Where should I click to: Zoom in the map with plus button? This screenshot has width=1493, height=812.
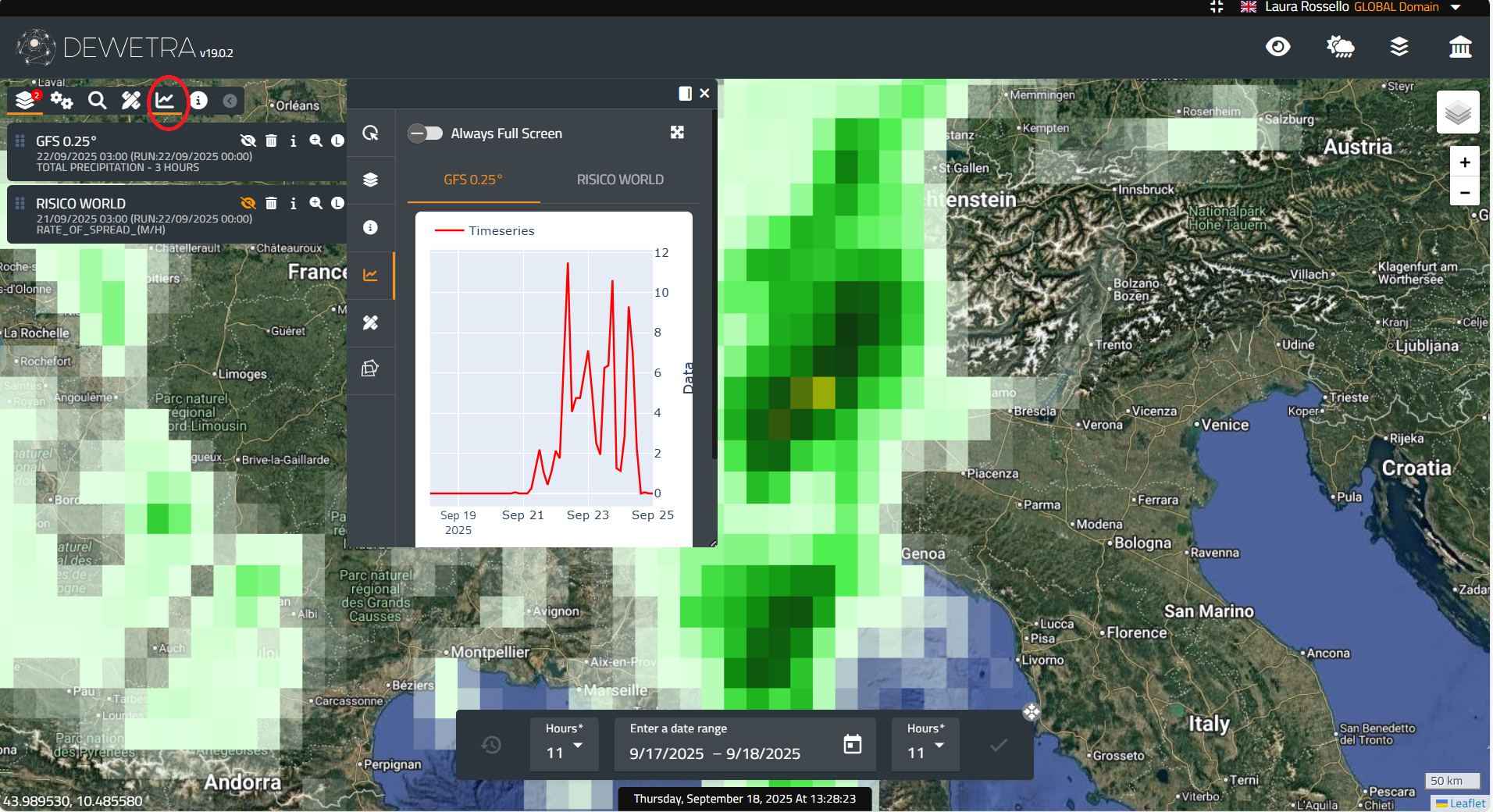tap(1464, 162)
